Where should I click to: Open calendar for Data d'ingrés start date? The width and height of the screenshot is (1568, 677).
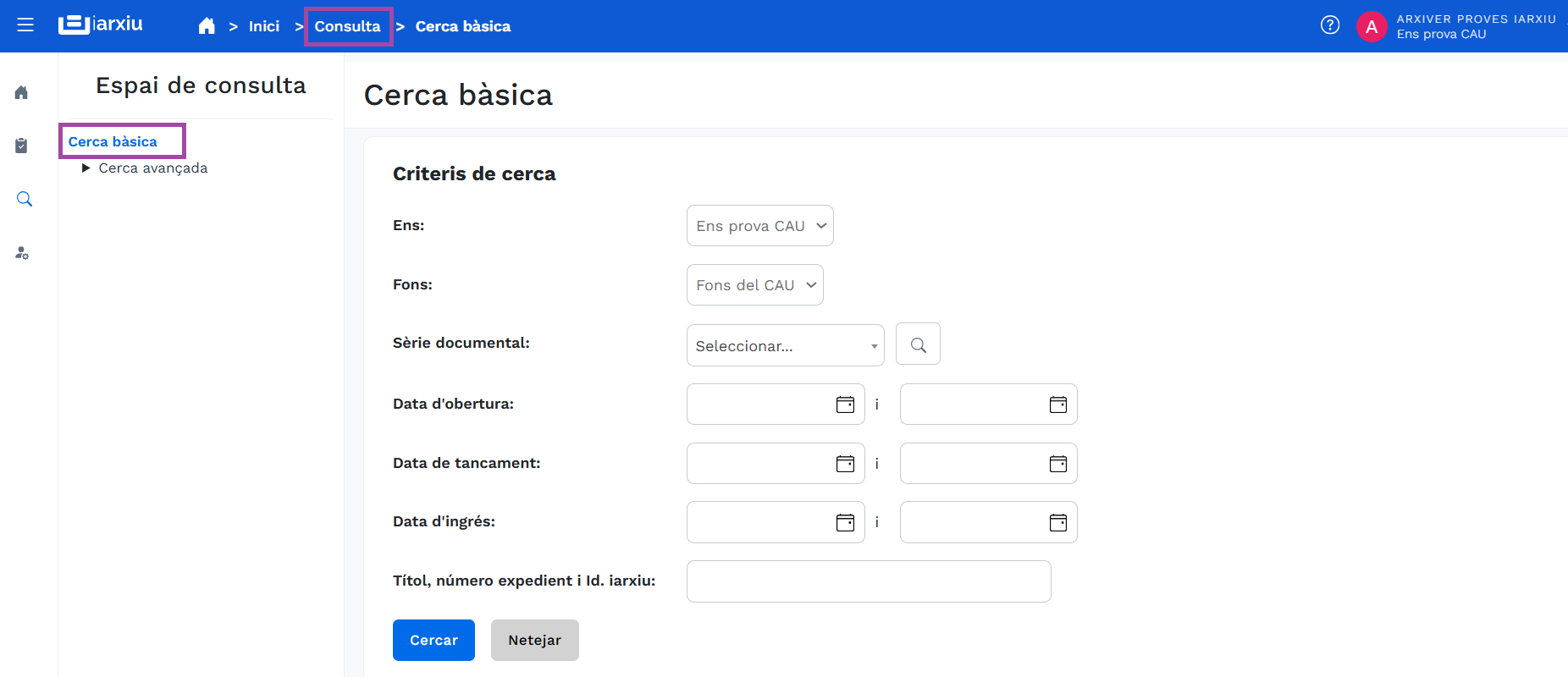click(845, 522)
